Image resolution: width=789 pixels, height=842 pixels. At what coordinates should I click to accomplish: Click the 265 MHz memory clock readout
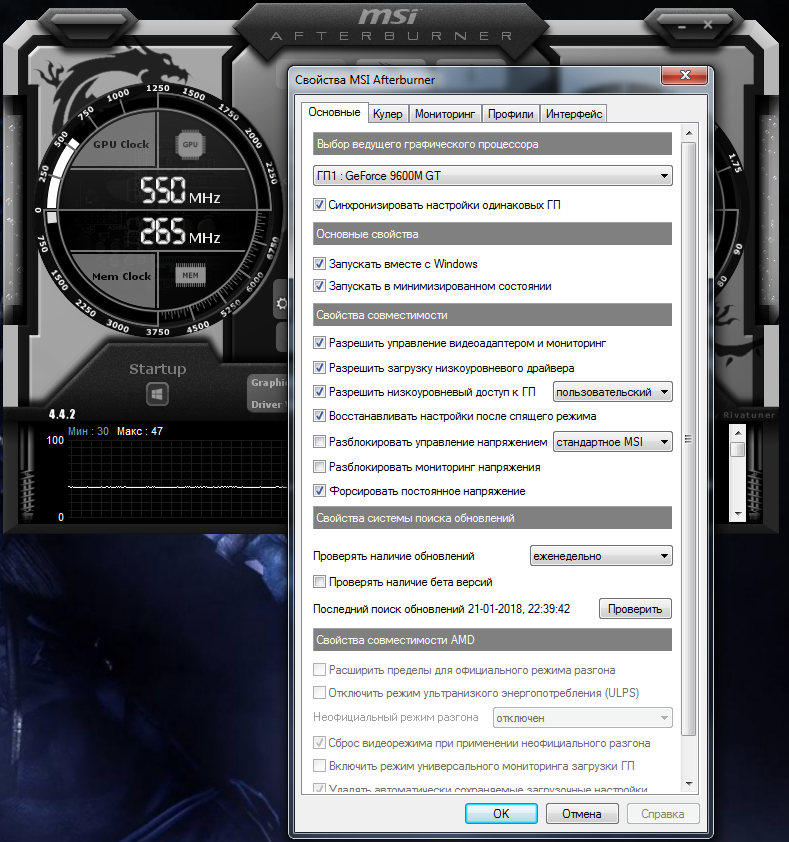point(180,231)
